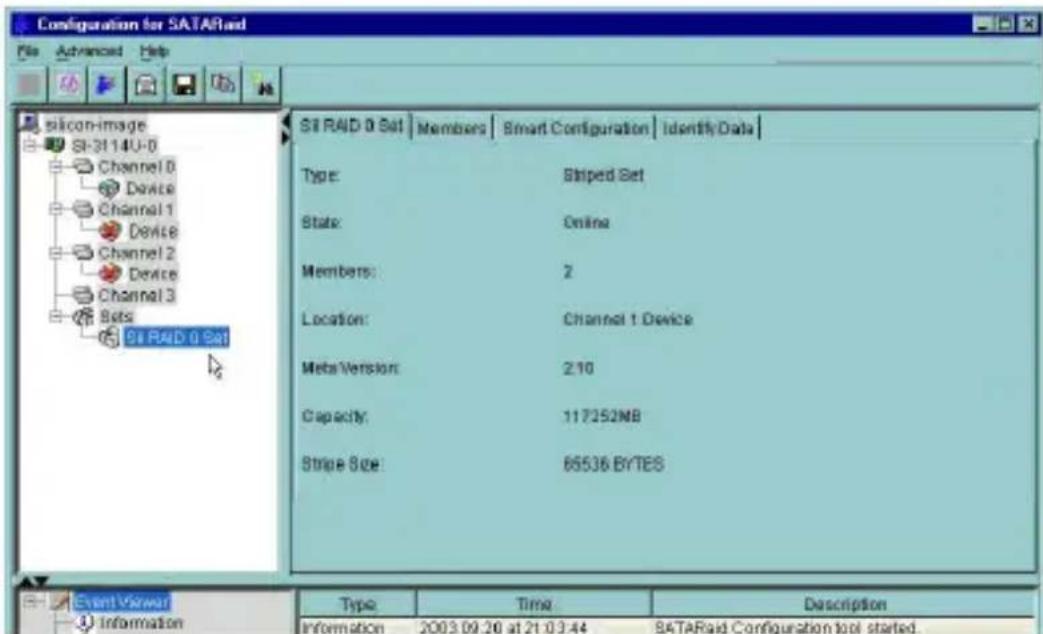Screen dimensions: 1043x634
Task: Select the Information label under Event Viewer
Action: point(141,623)
